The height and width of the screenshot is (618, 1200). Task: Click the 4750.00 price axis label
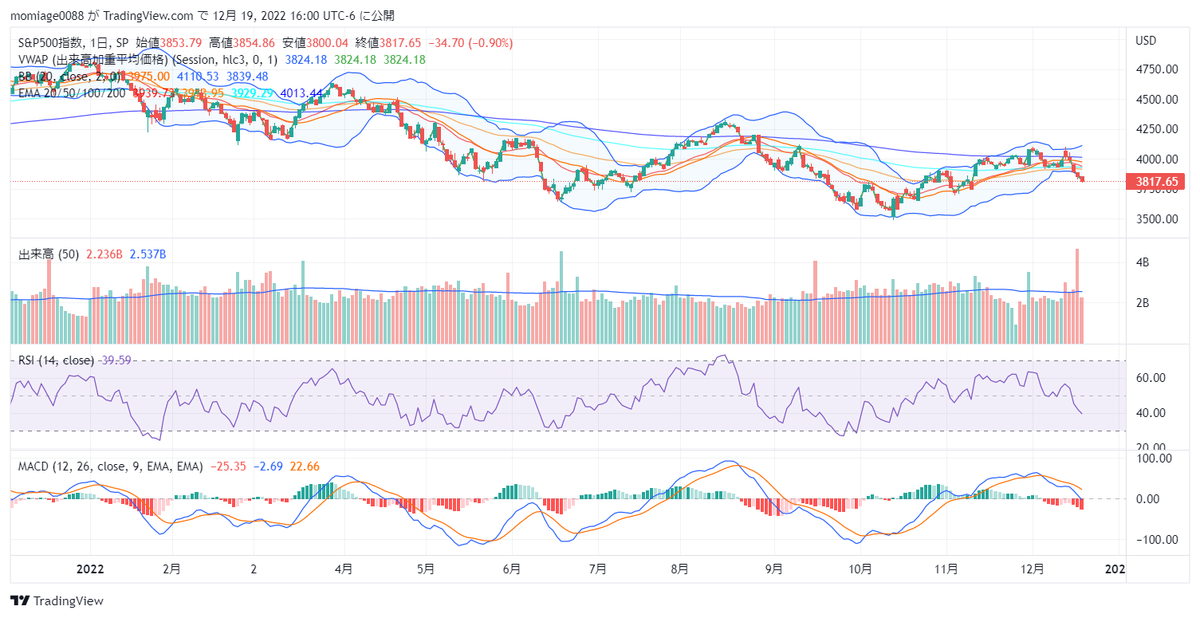coord(1155,70)
